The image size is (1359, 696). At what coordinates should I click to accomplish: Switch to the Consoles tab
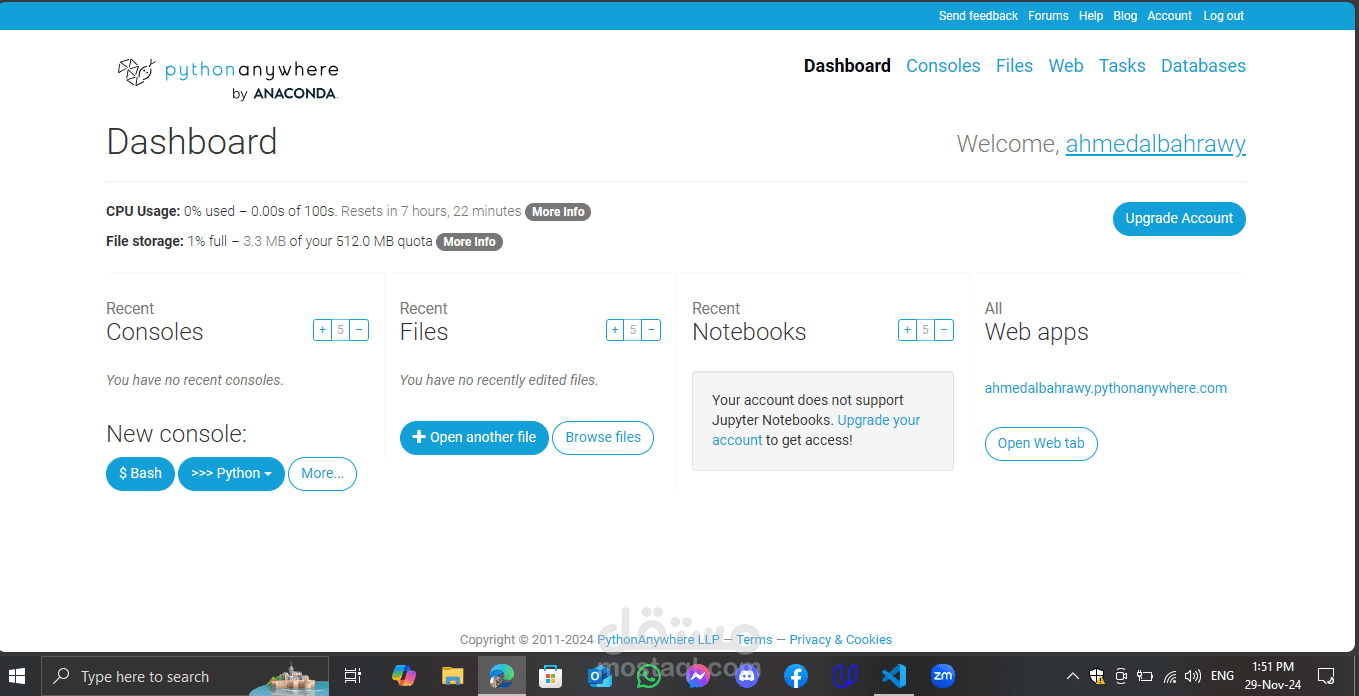(x=943, y=66)
